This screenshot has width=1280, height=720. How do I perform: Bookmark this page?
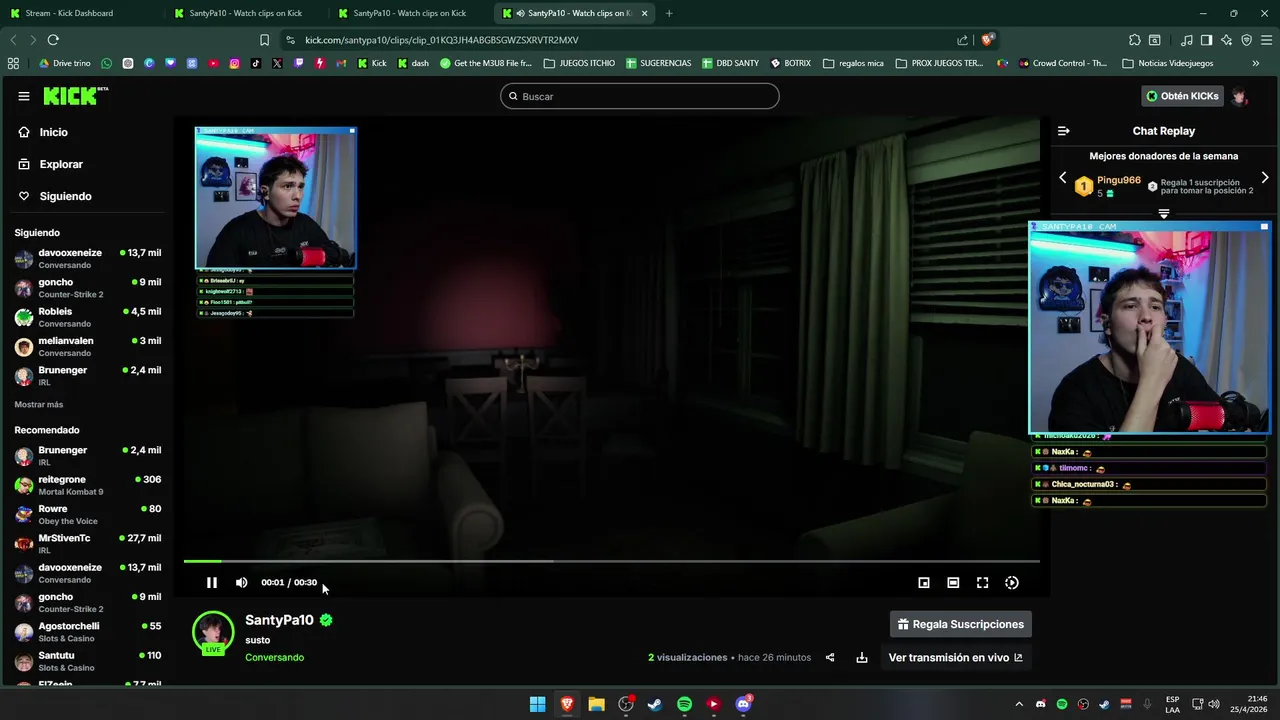point(264,40)
